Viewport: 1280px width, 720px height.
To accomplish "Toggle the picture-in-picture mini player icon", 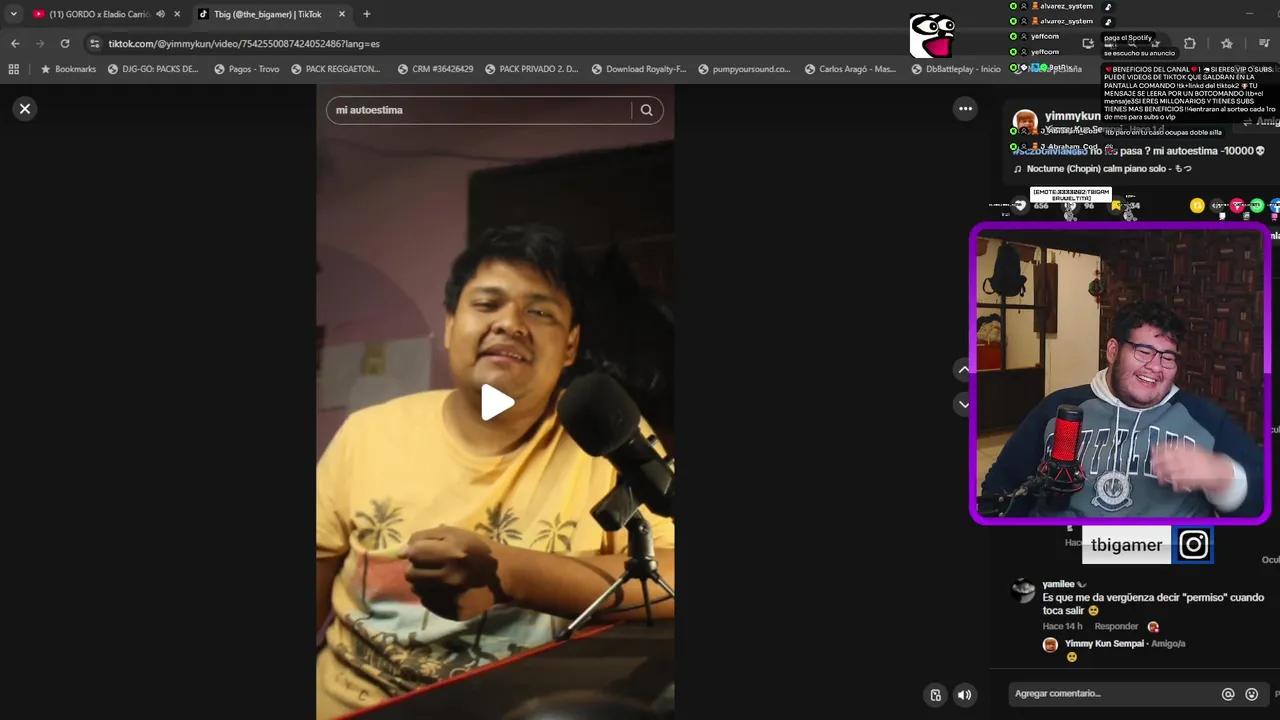I will click(935, 695).
